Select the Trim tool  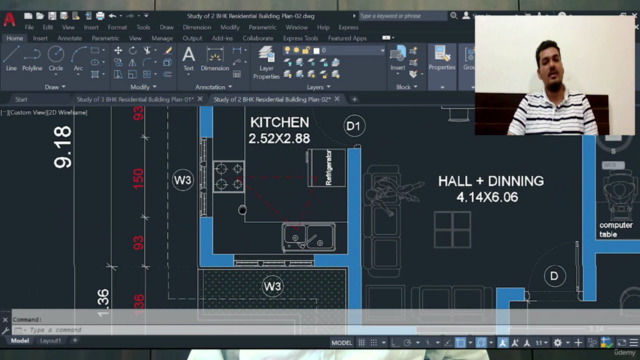coord(147,50)
